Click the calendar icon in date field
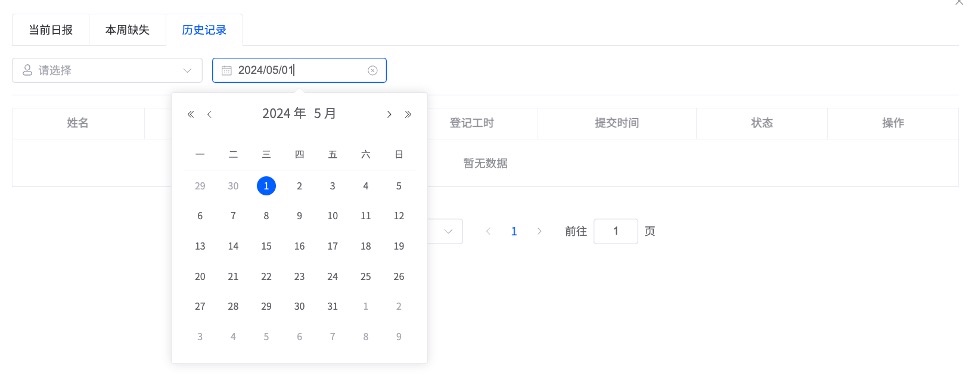This screenshot has width=976, height=386. [227, 70]
